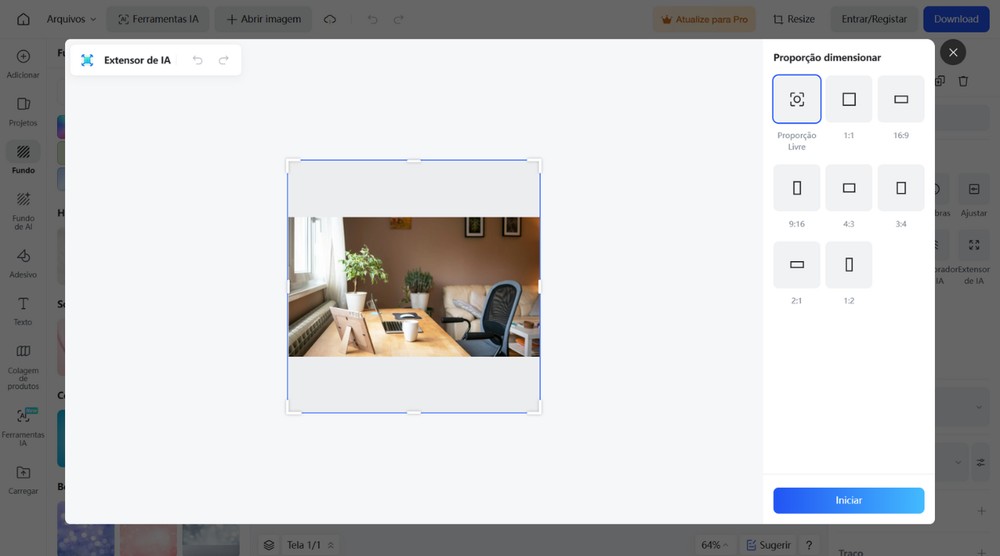Select the 3:4 aspect ratio
This screenshot has height=556, width=1000.
pos(901,188)
